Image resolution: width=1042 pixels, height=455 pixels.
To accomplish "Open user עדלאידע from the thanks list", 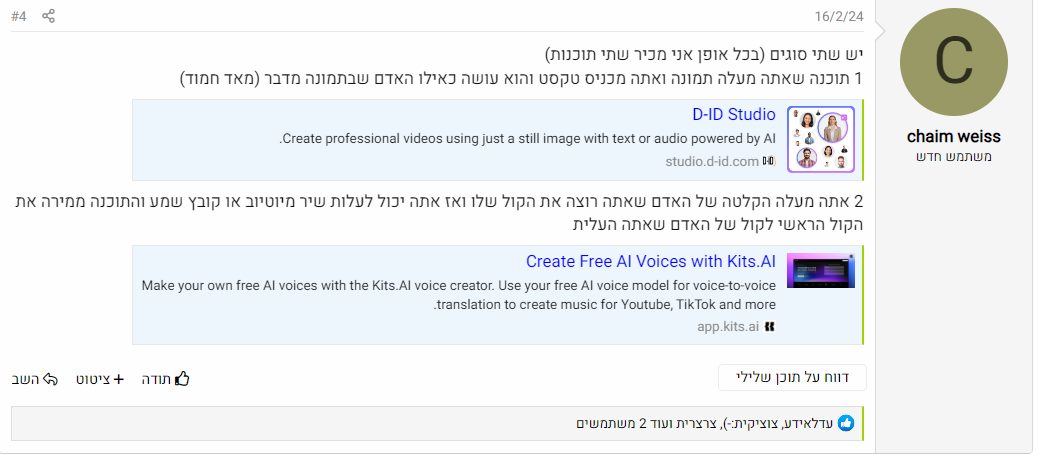I will [x=808, y=423].
